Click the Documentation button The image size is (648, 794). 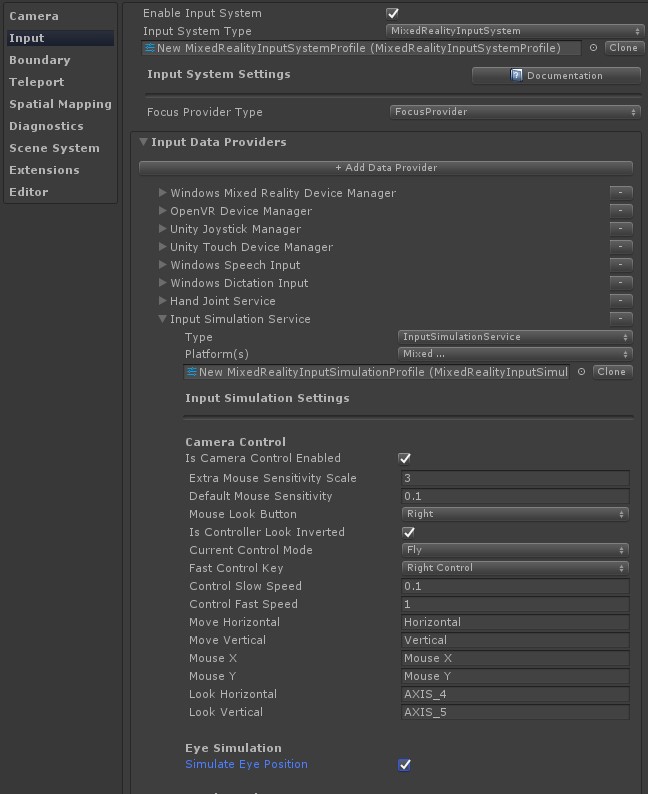[x=556, y=75]
